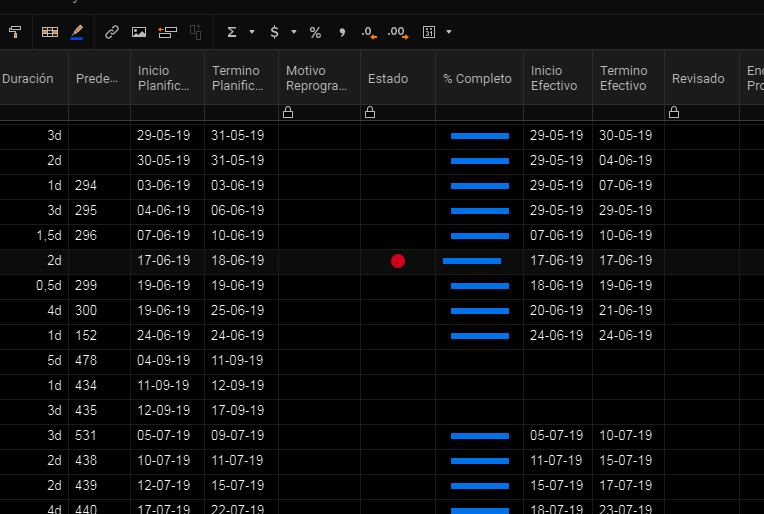The height and width of the screenshot is (514, 764).
Task: Select actual end cell '17-07-19'
Action: 629,486
